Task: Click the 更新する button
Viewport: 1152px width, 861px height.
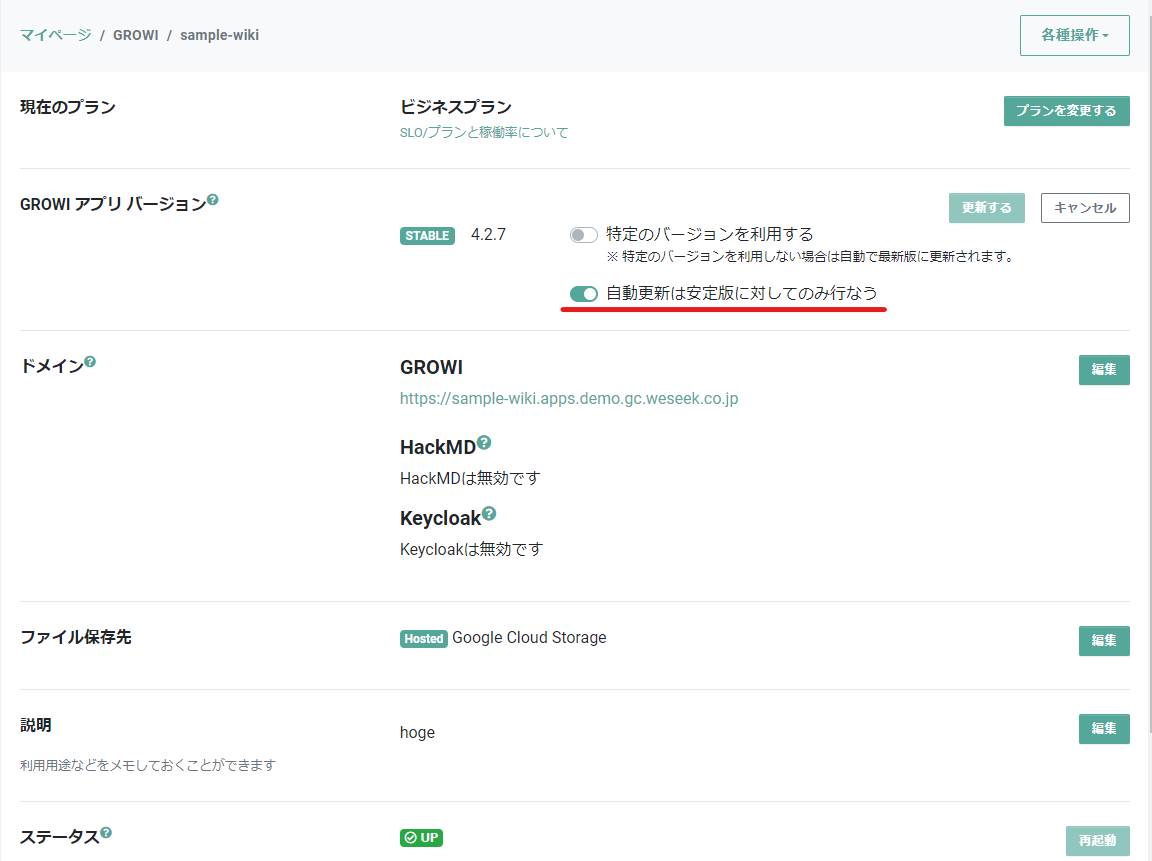Action: (987, 208)
